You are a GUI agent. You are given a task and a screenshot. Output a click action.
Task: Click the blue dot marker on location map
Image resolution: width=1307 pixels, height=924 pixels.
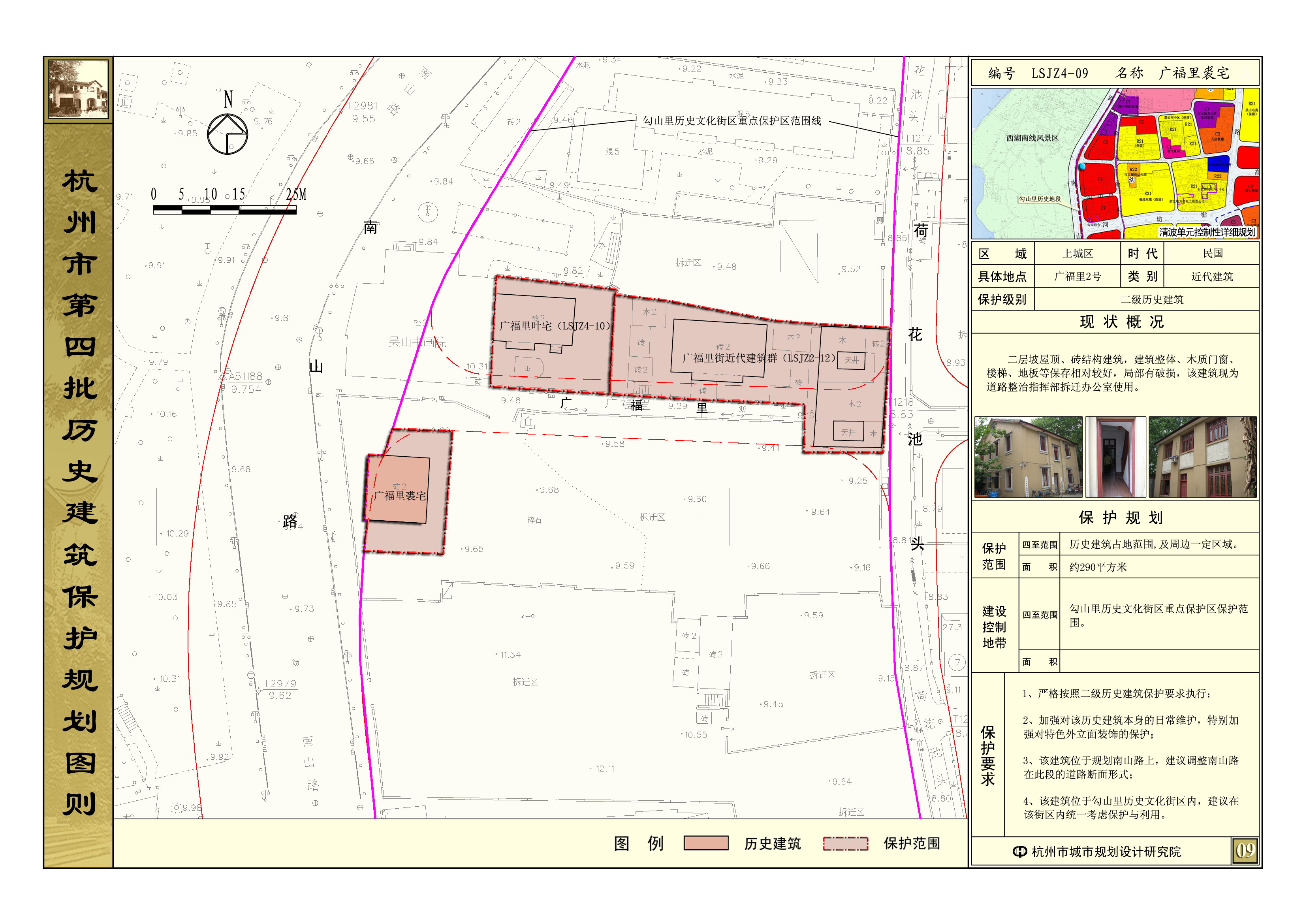(1082, 167)
